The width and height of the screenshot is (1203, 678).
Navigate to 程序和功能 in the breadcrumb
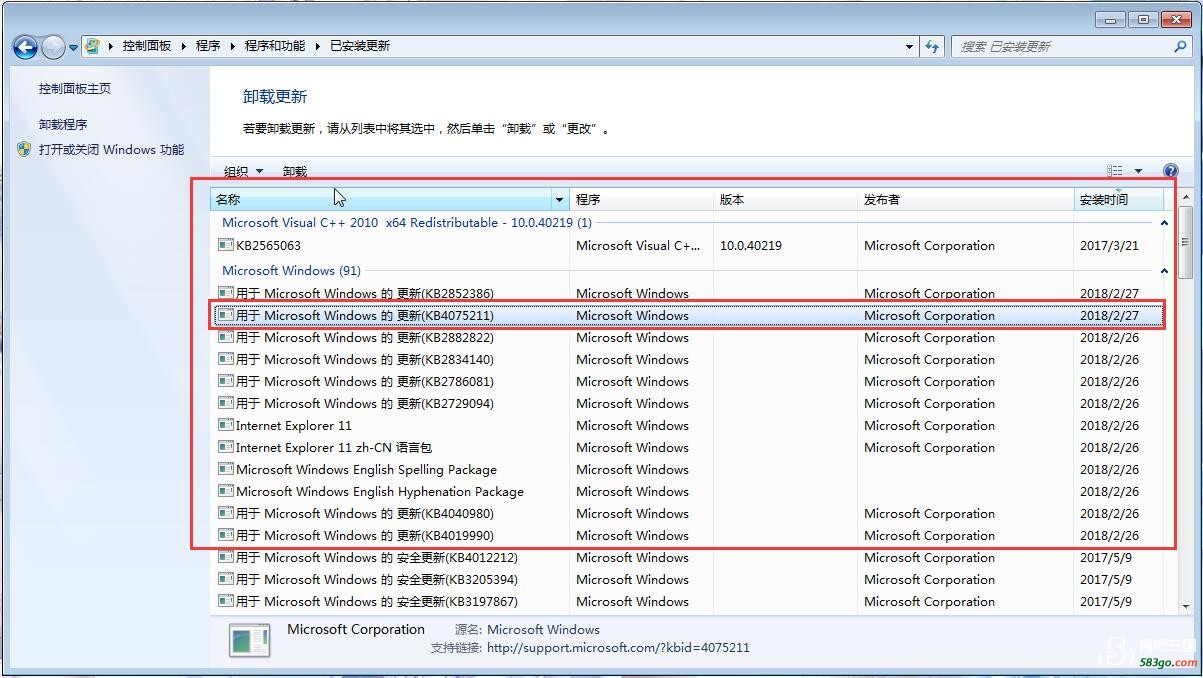(275, 46)
